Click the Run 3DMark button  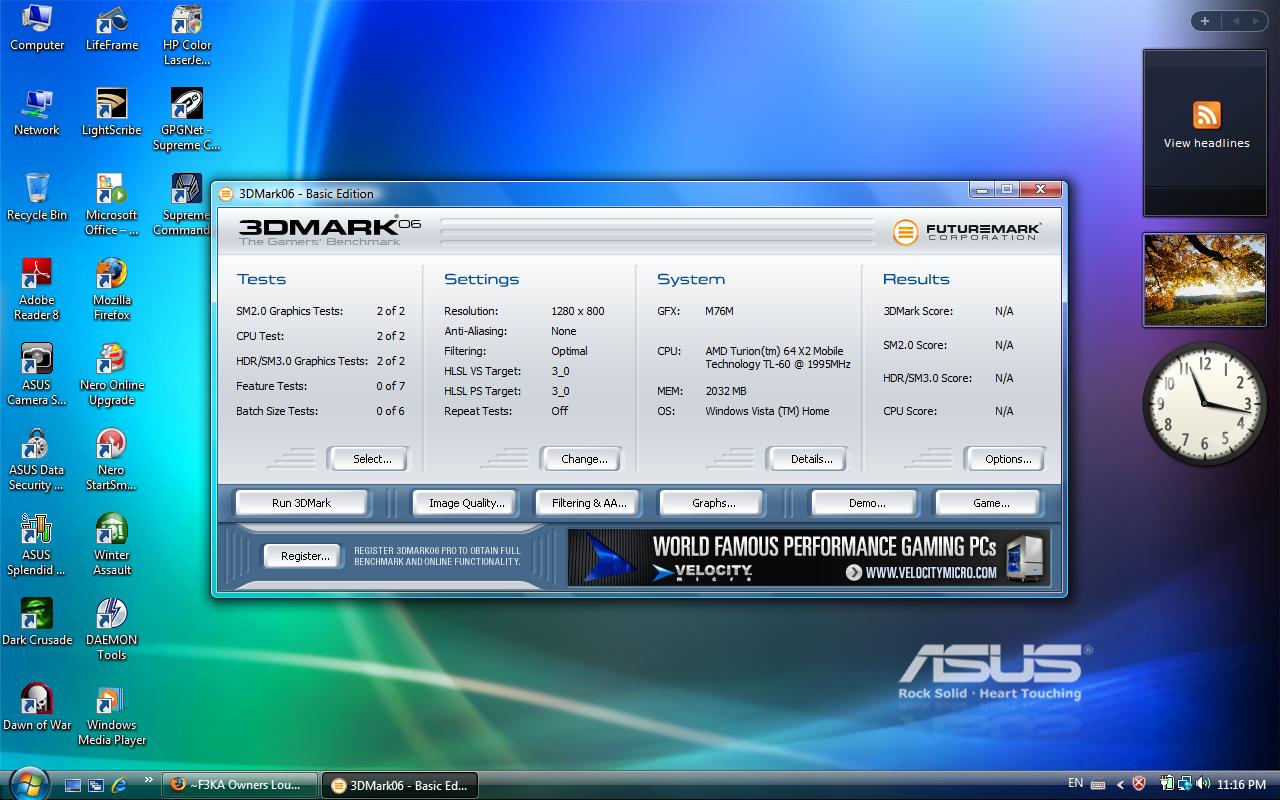(301, 503)
